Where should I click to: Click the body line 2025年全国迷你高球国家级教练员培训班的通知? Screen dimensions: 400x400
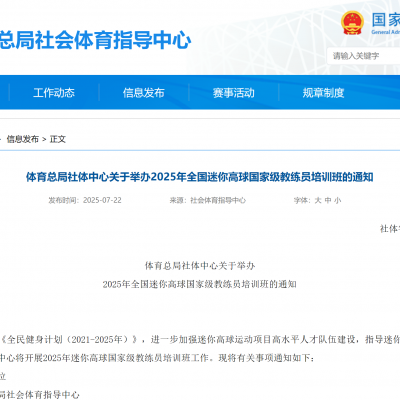[200, 284]
